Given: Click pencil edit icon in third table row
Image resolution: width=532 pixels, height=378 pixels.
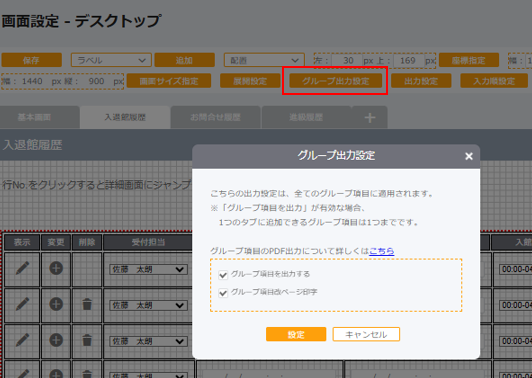Looking at the screenshot, I should 22,340.
